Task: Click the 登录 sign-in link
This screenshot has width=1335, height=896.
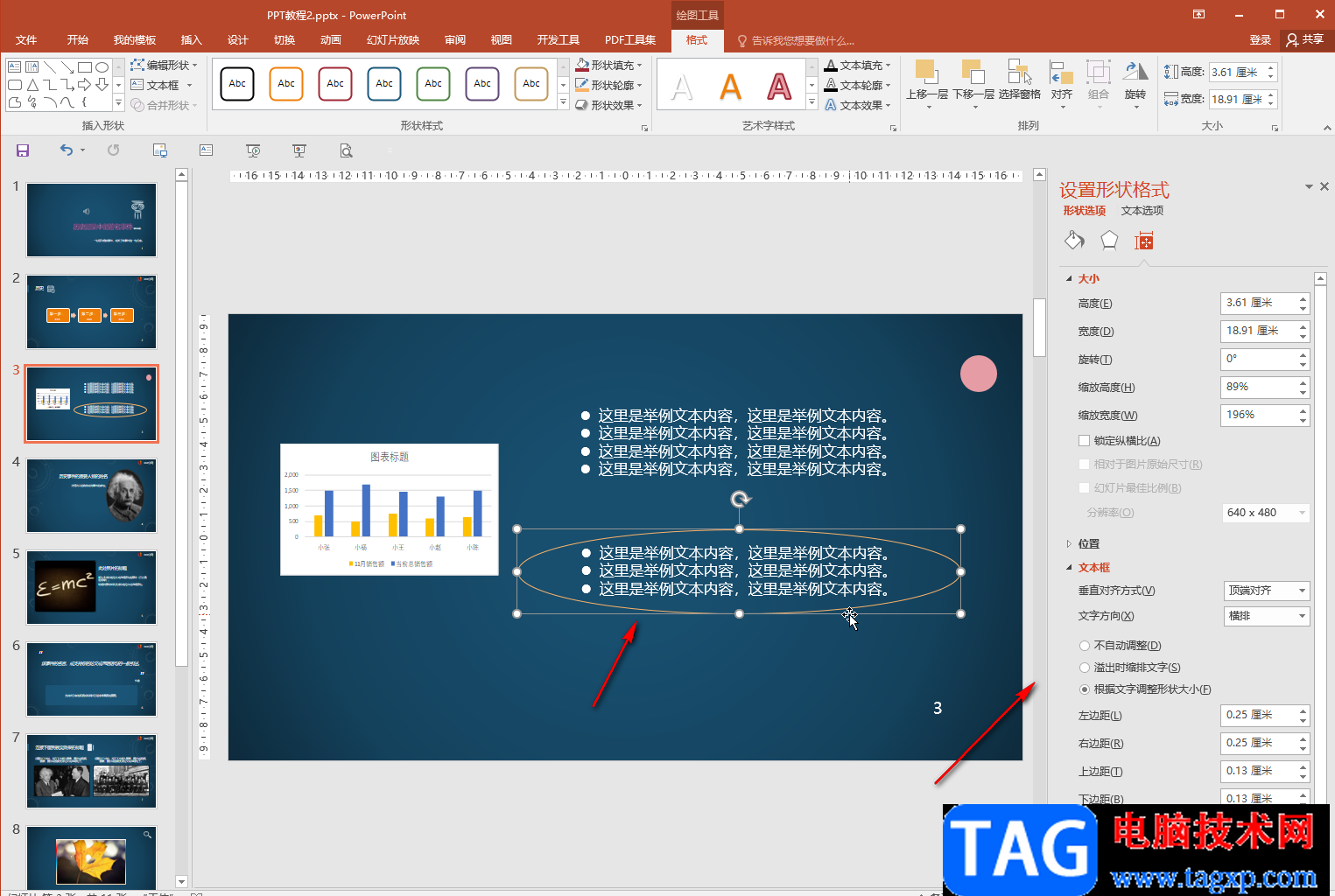Action: coord(1261,40)
